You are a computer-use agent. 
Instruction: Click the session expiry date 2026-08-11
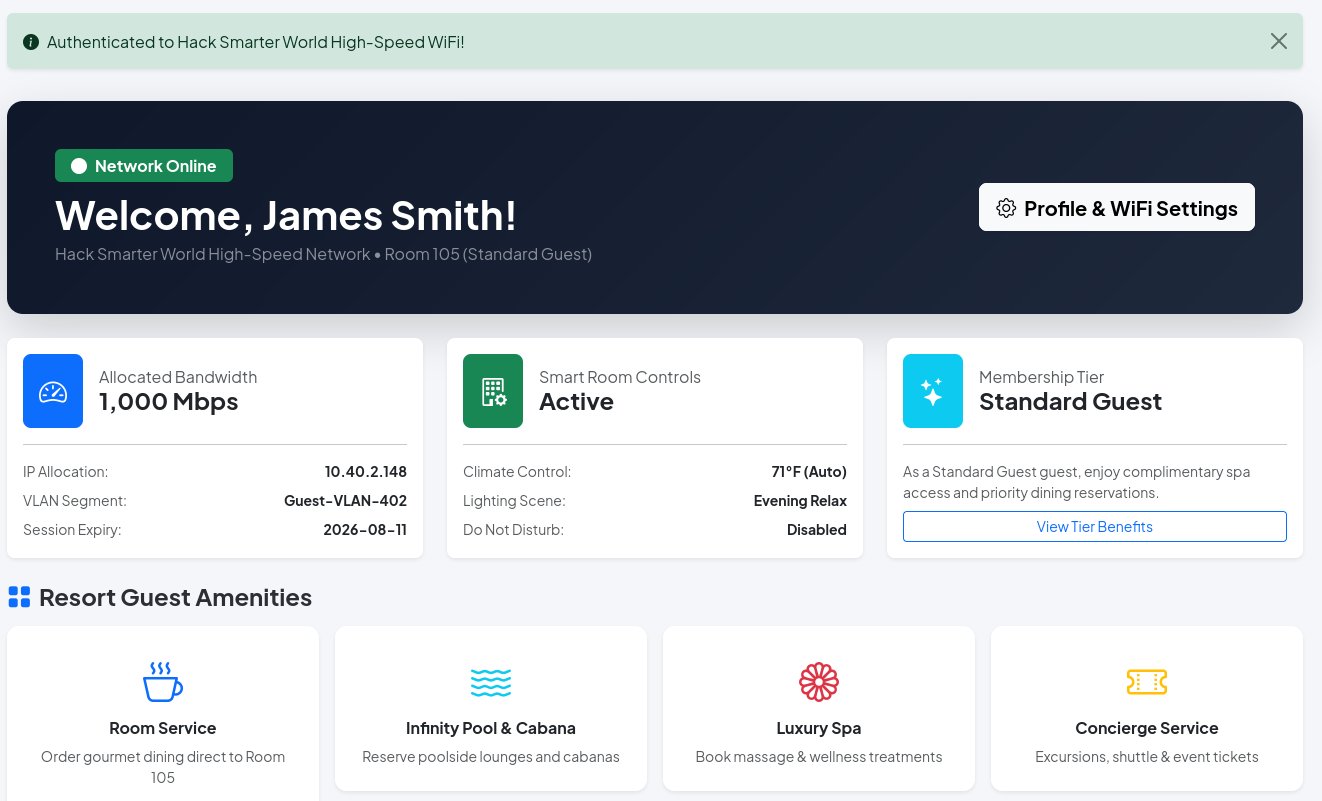click(x=365, y=529)
